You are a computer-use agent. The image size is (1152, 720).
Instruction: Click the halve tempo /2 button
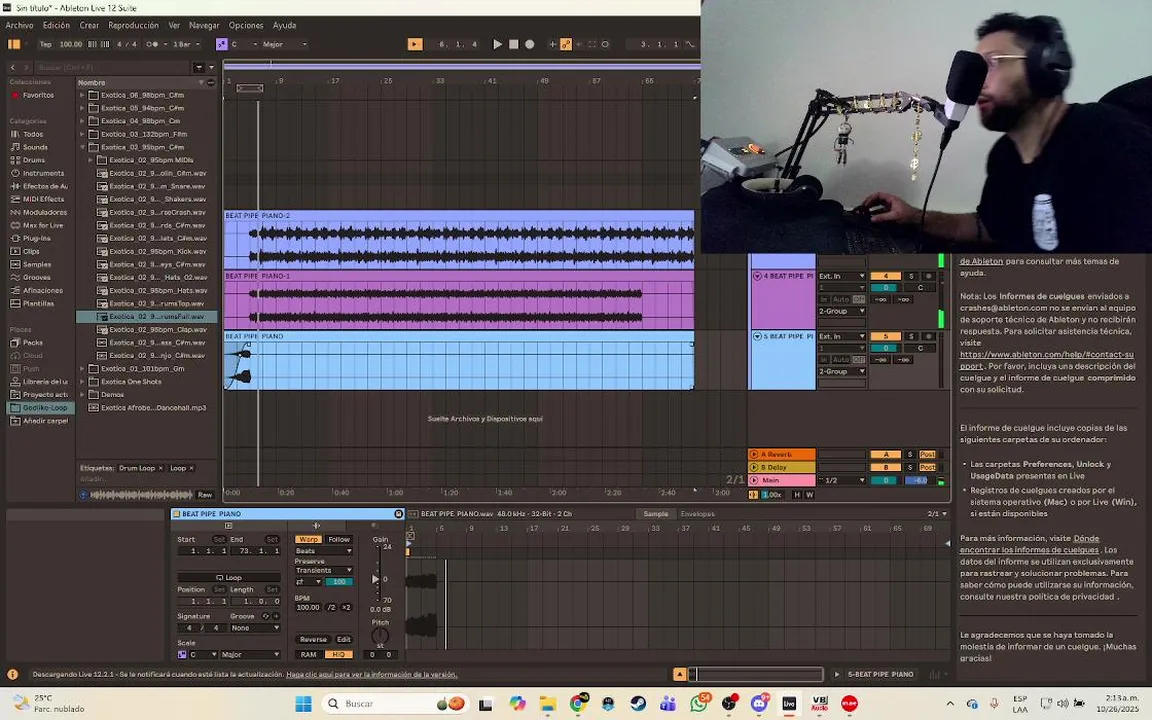click(x=331, y=608)
